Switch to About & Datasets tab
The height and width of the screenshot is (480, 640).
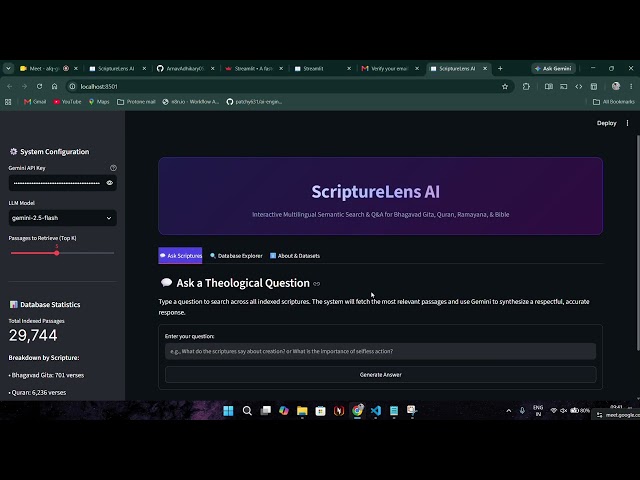tap(295, 256)
